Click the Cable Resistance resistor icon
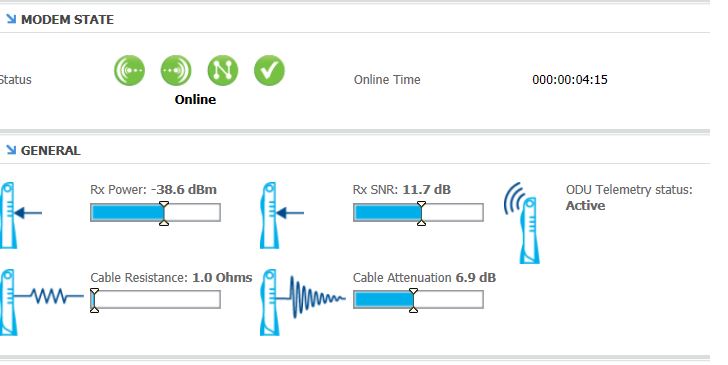The height and width of the screenshot is (365, 728). (x=41, y=302)
